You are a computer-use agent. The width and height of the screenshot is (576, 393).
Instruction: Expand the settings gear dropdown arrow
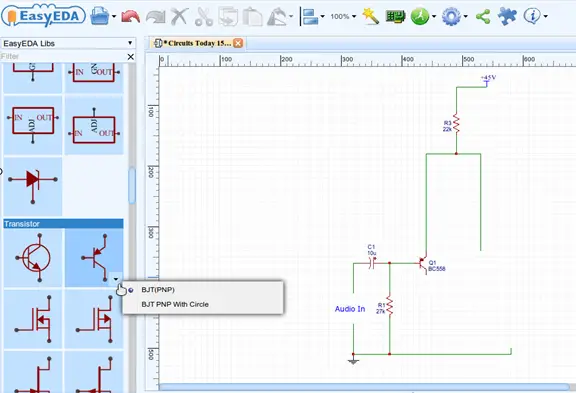click(x=465, y=16)
